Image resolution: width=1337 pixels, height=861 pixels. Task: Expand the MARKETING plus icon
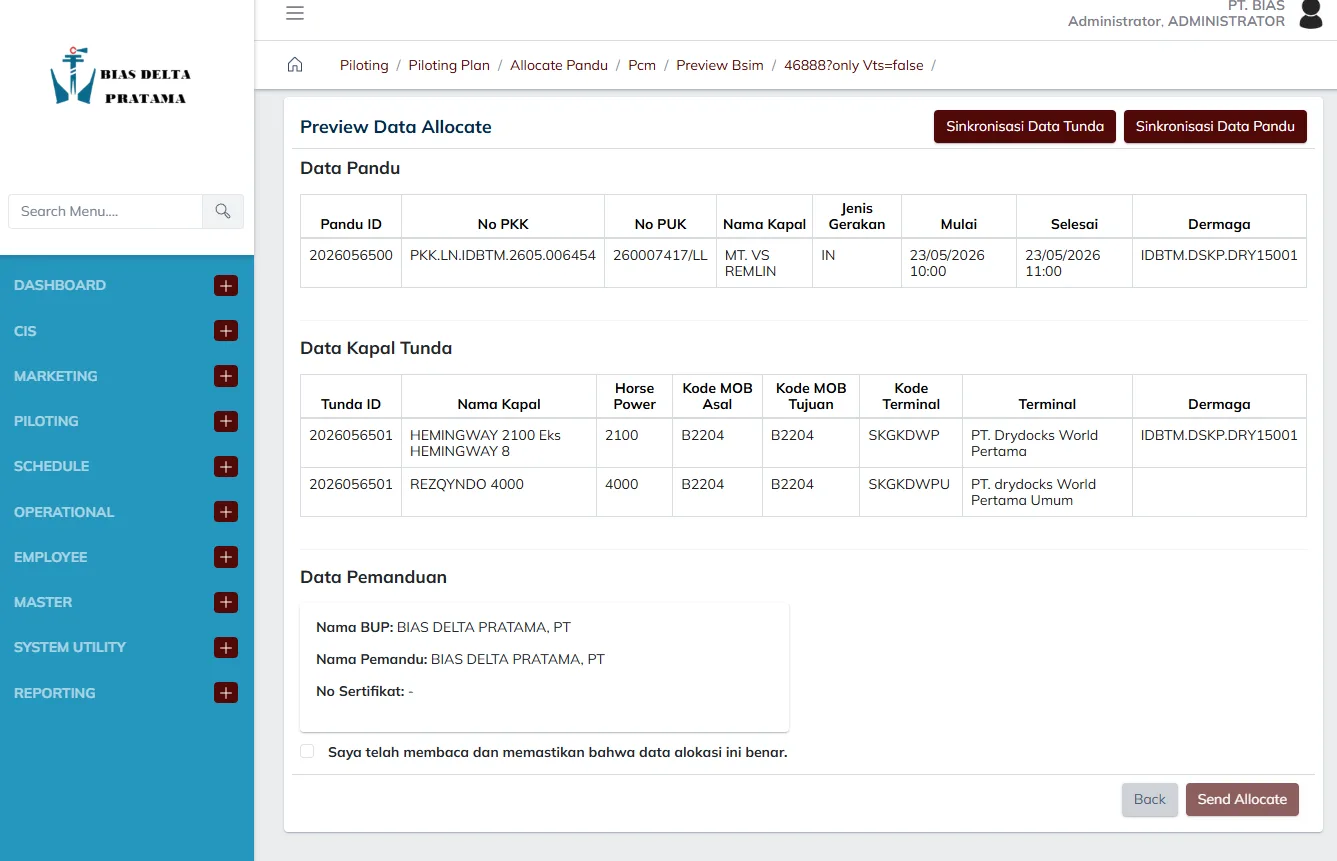pos(226,376)
